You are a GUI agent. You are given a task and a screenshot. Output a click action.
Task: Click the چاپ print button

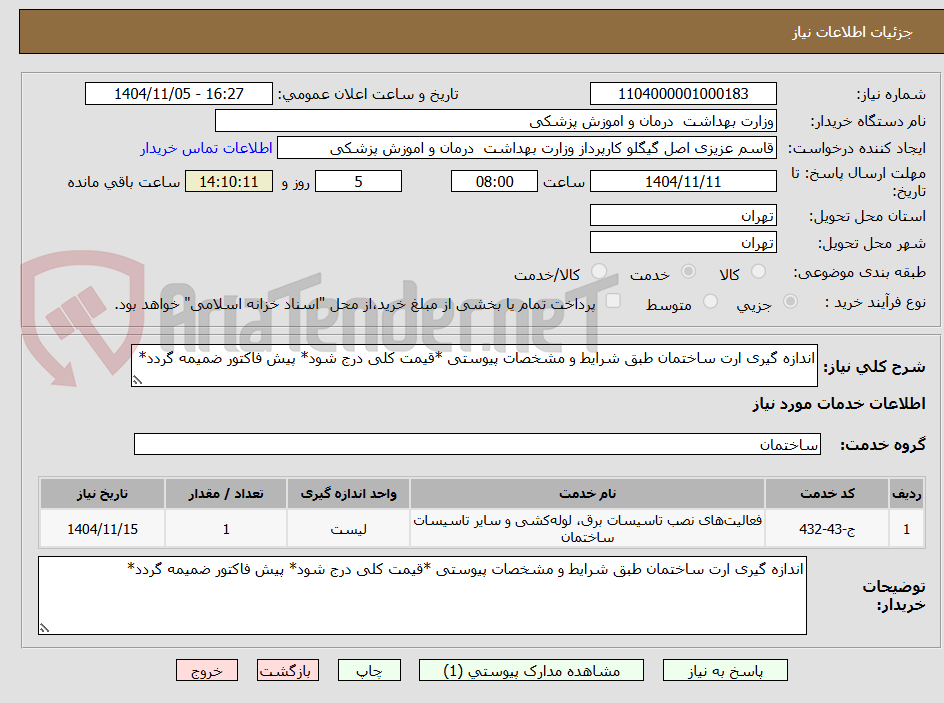369,670
